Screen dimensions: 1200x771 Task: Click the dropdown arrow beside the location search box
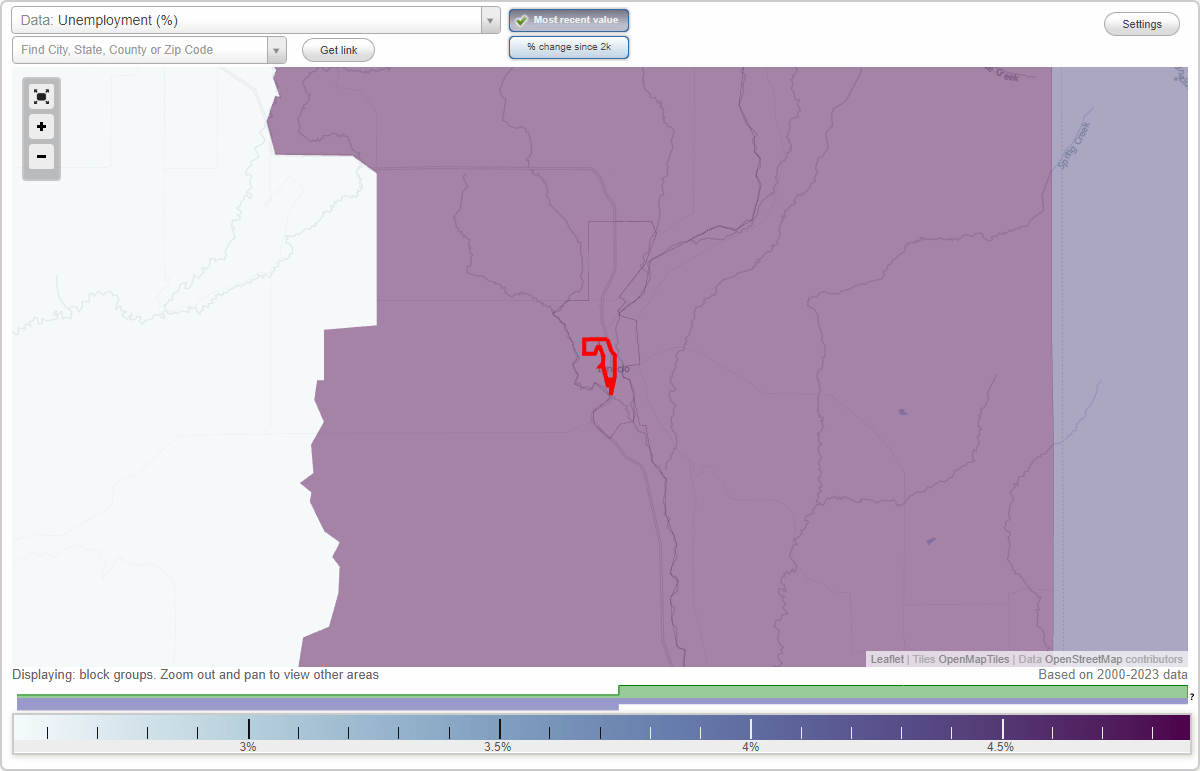[x=277, y=49]
